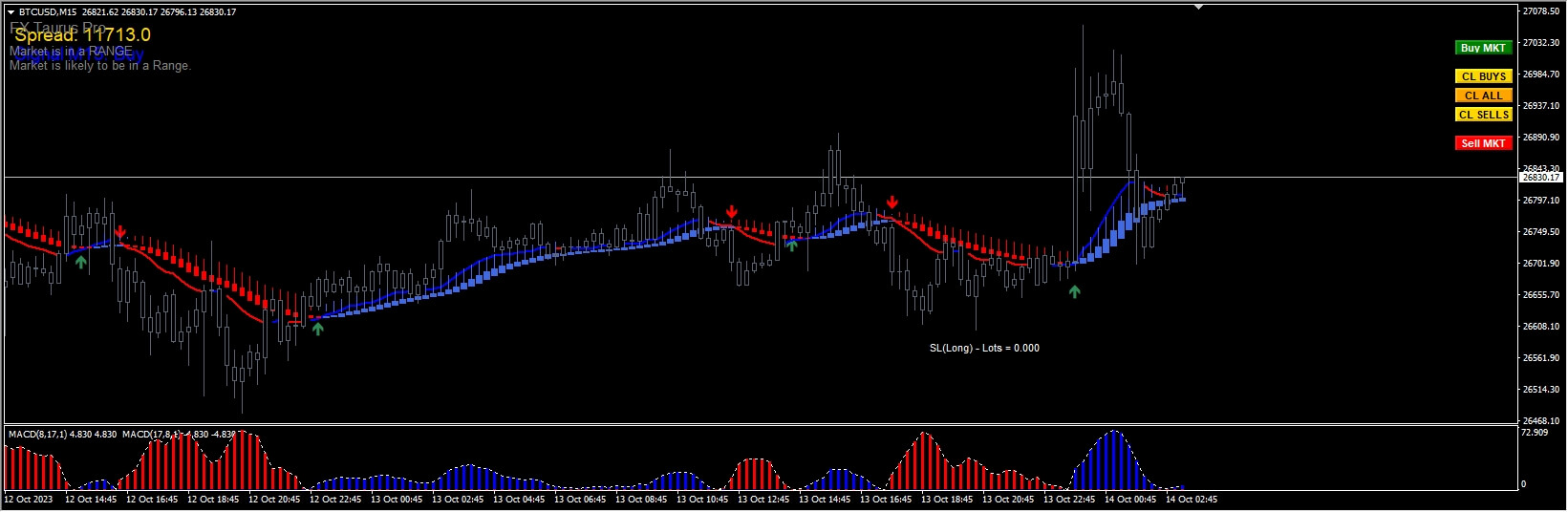The width and height of the screenshot is (1568, 512).
Task: Click the 'Market is likely to be in a Range.' text
Action: pos(100,66)
